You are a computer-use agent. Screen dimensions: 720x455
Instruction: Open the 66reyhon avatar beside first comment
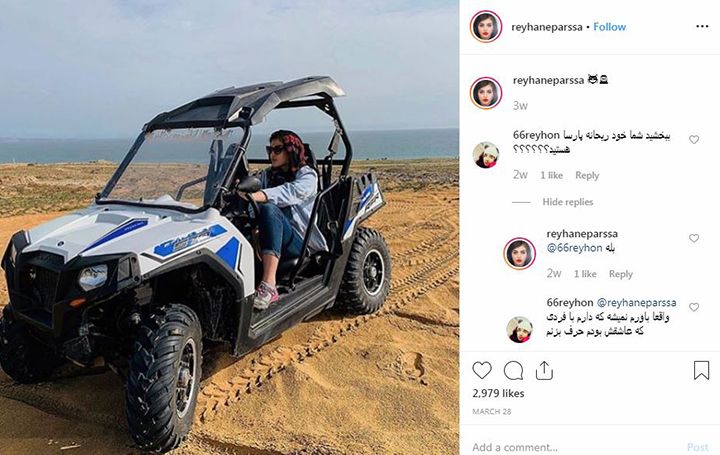pos(486,155)
